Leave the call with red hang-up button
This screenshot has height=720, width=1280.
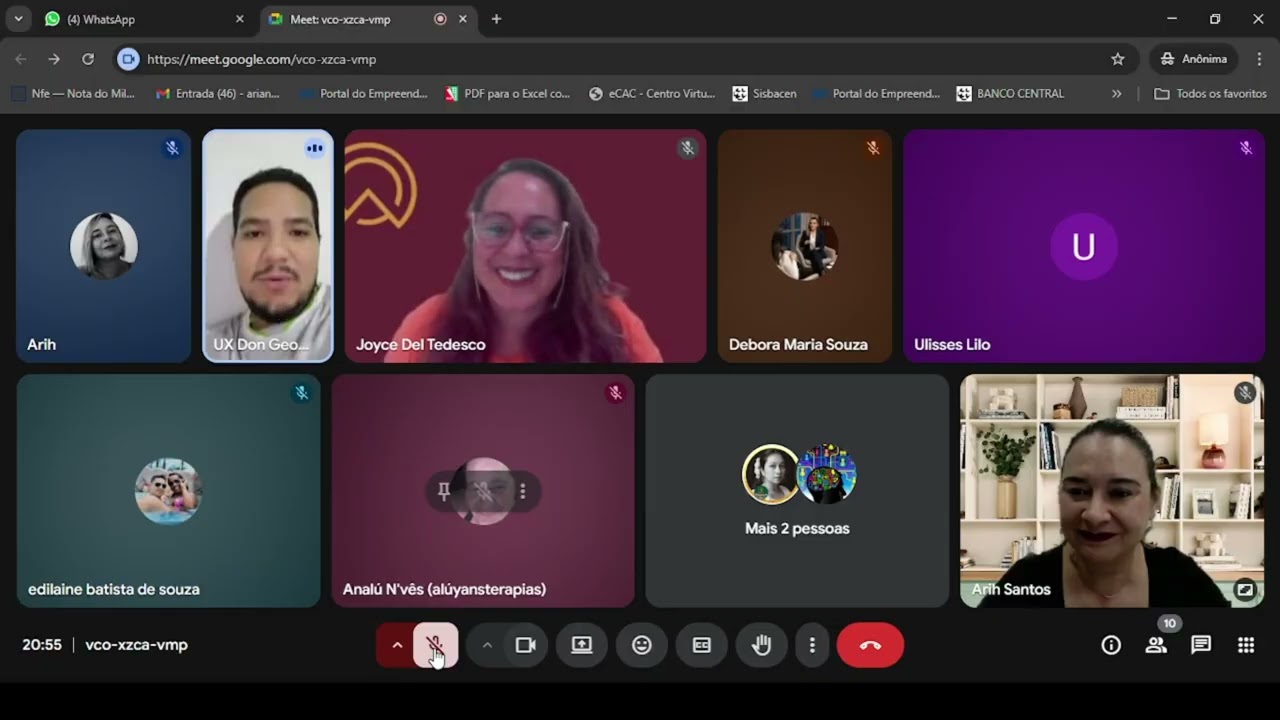point(870,645)
